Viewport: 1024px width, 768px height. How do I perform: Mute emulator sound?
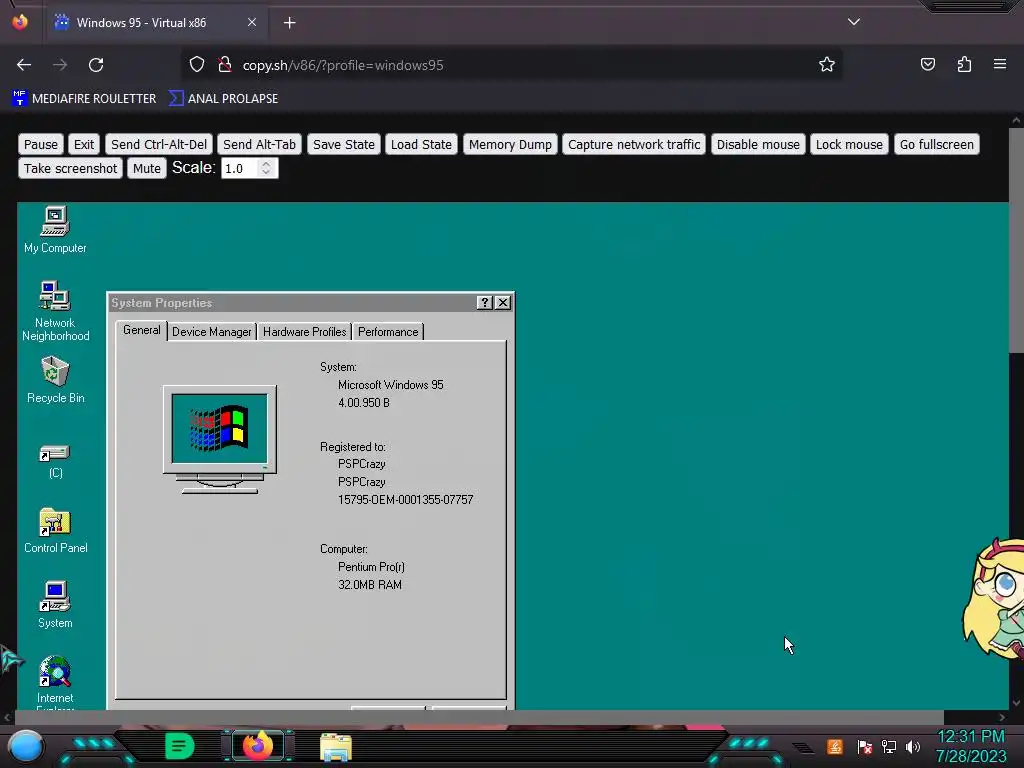coord(147,168)
